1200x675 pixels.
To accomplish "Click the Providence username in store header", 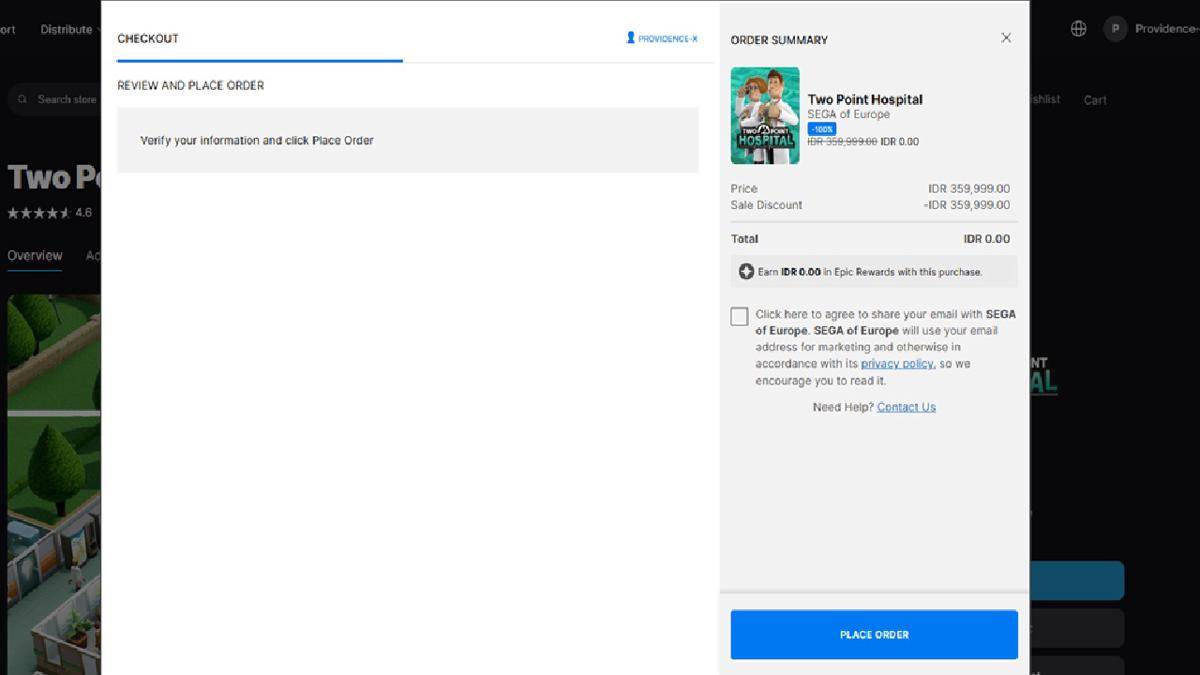I will 1167,29.
